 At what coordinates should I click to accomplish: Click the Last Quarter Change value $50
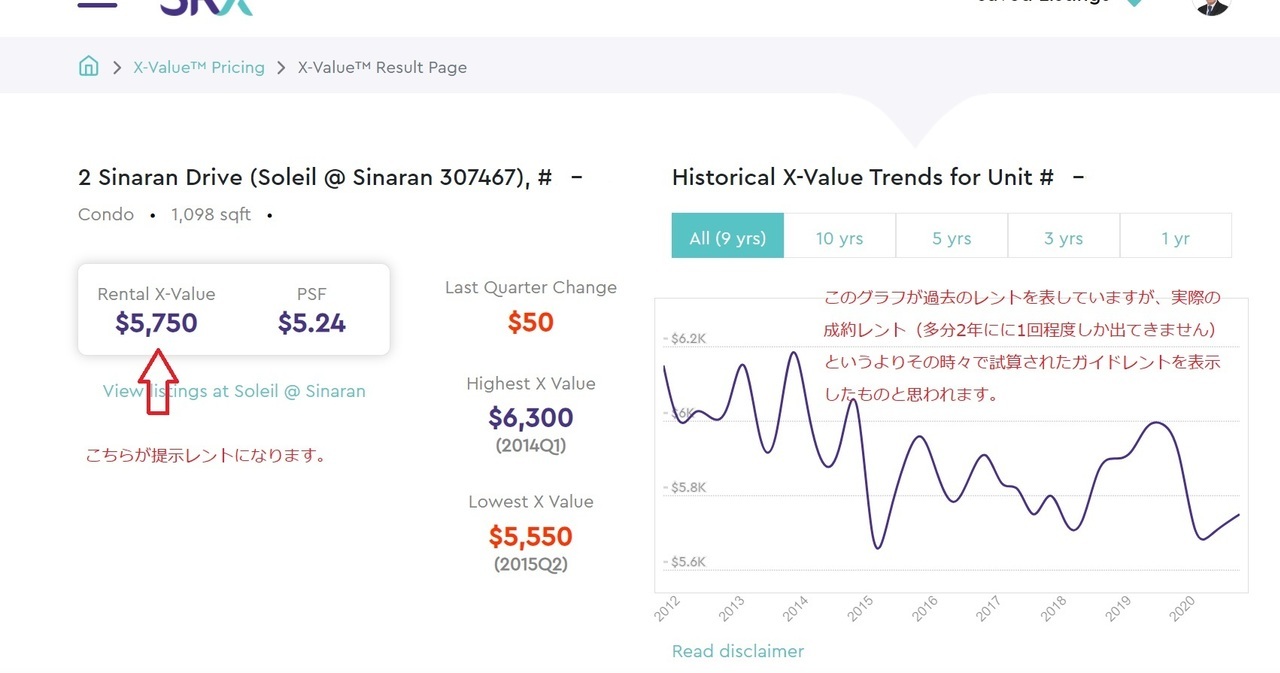tap(531, 322)
